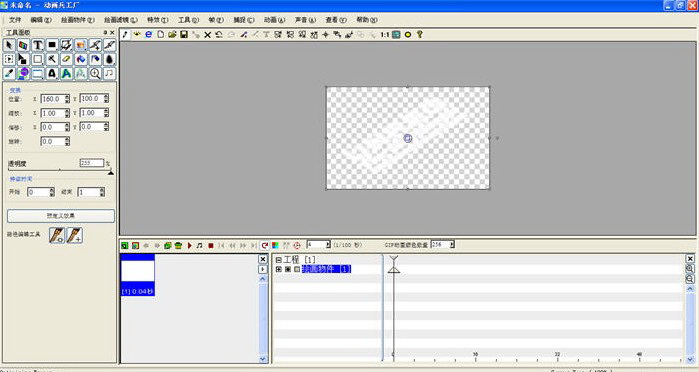Image resolution: width=699 pixels, height=372 pixels.
Task: Click the music note tool icon
Action: point(109,74)
